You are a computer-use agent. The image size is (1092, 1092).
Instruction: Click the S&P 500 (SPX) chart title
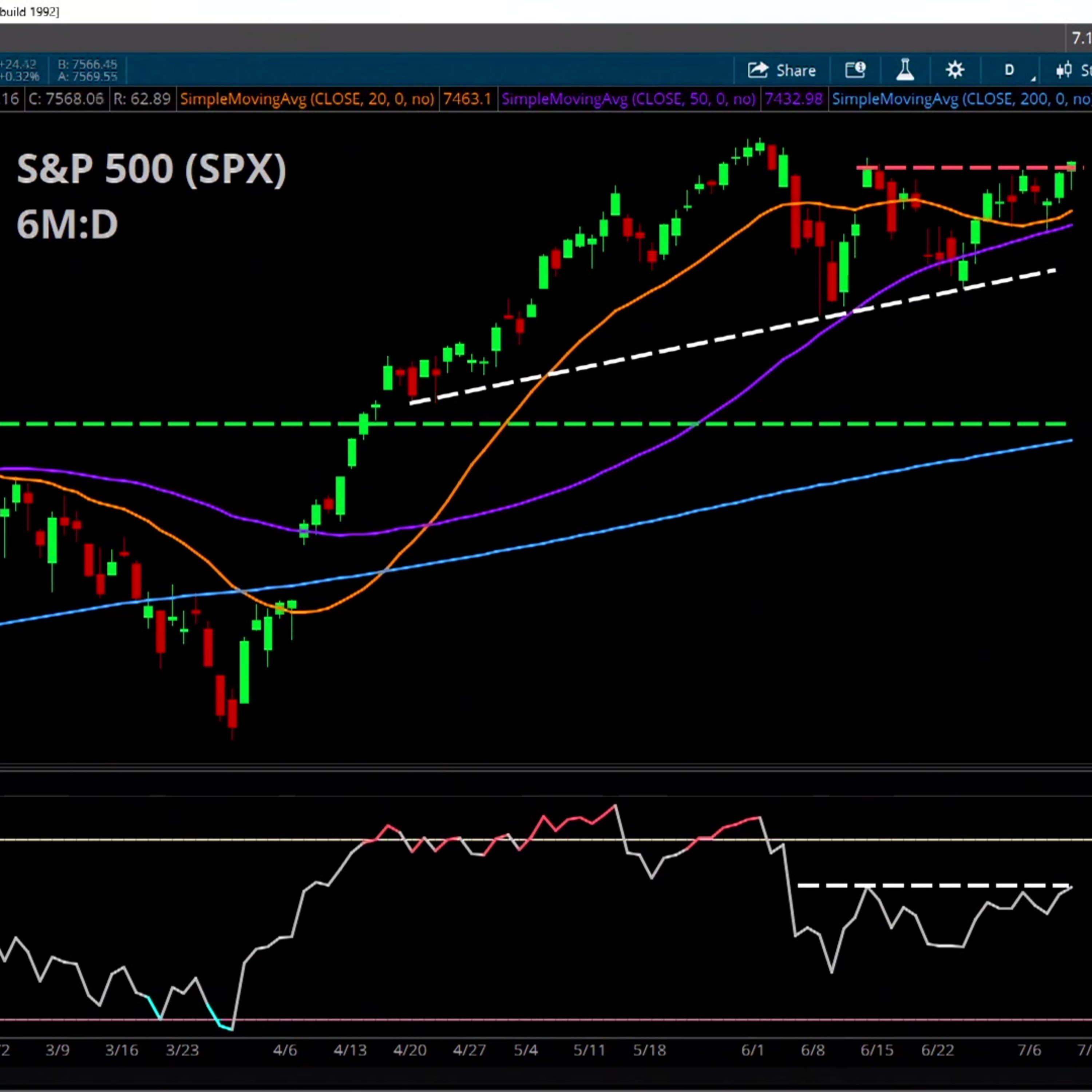(151, 169)
